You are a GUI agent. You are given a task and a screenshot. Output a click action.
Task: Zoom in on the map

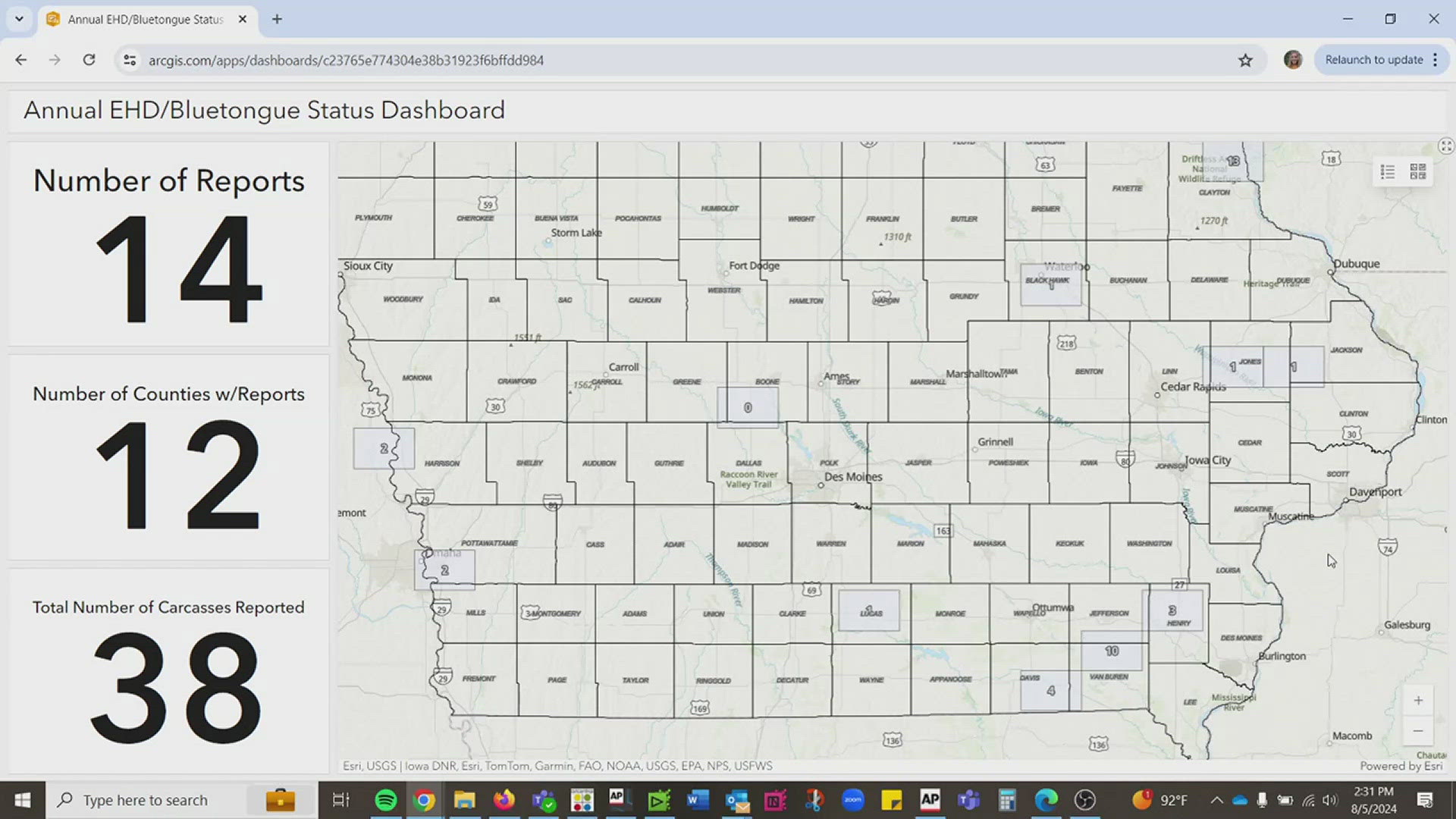1418,701
